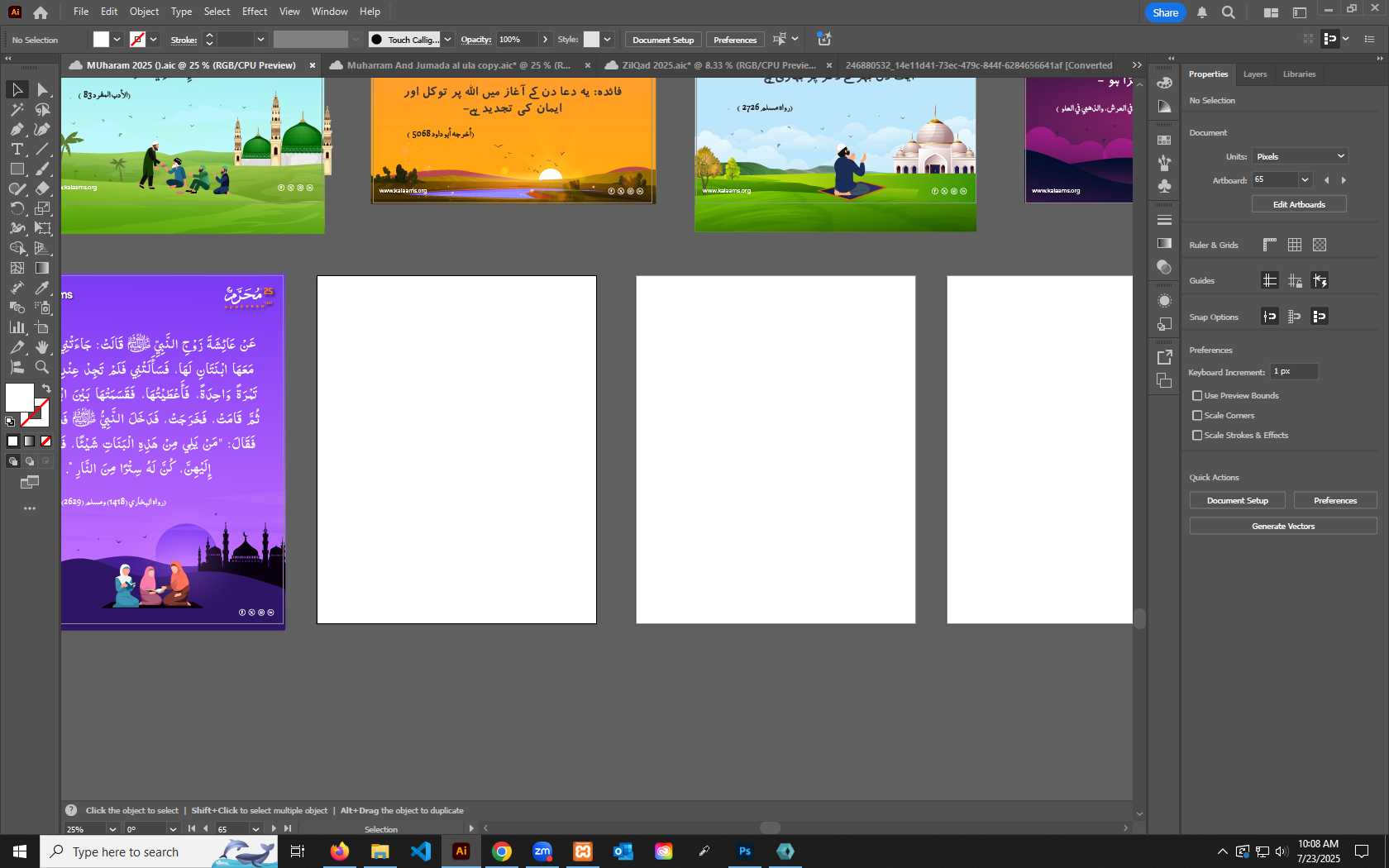Select the Type tool
The height and width of the screenshot is (868, 1389).
click(x=17, y=149)
